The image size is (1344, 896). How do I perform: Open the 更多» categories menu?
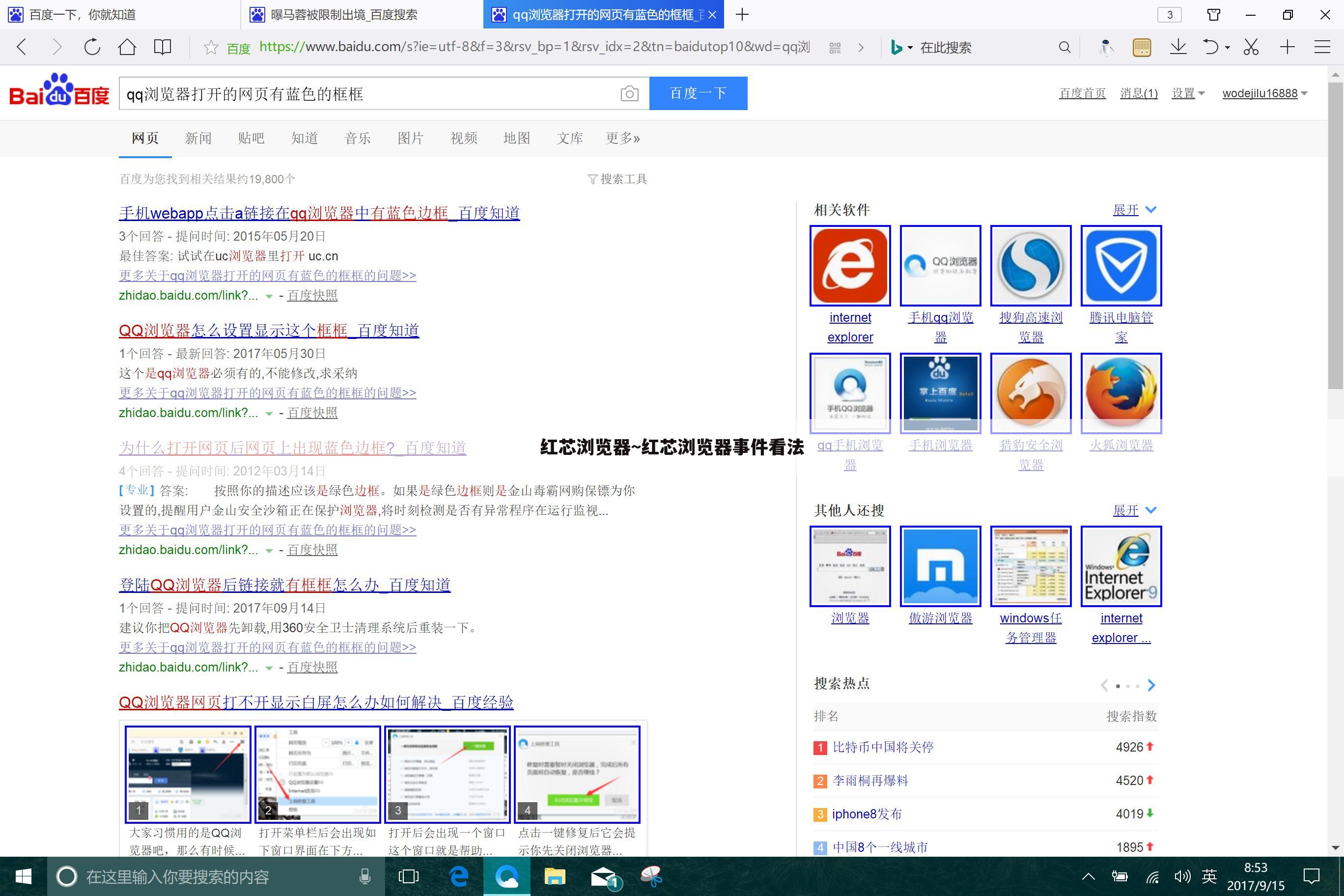(623, 139)
